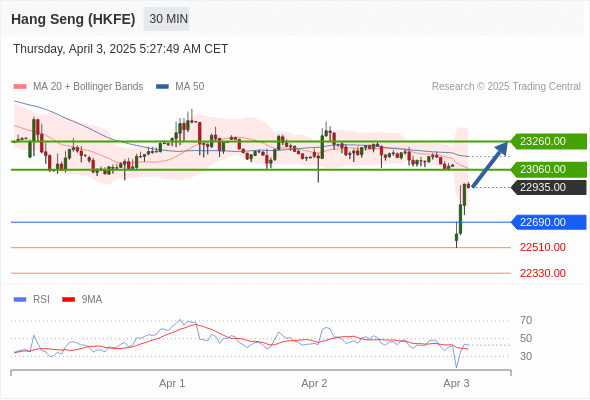Click the Apr 2 date axis label
This screenshot has height=400, width=590.
click(x=314, y=383)
